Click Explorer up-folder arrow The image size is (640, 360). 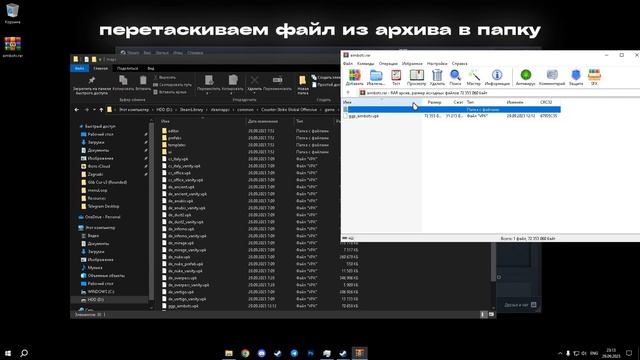tap(101, 110)
